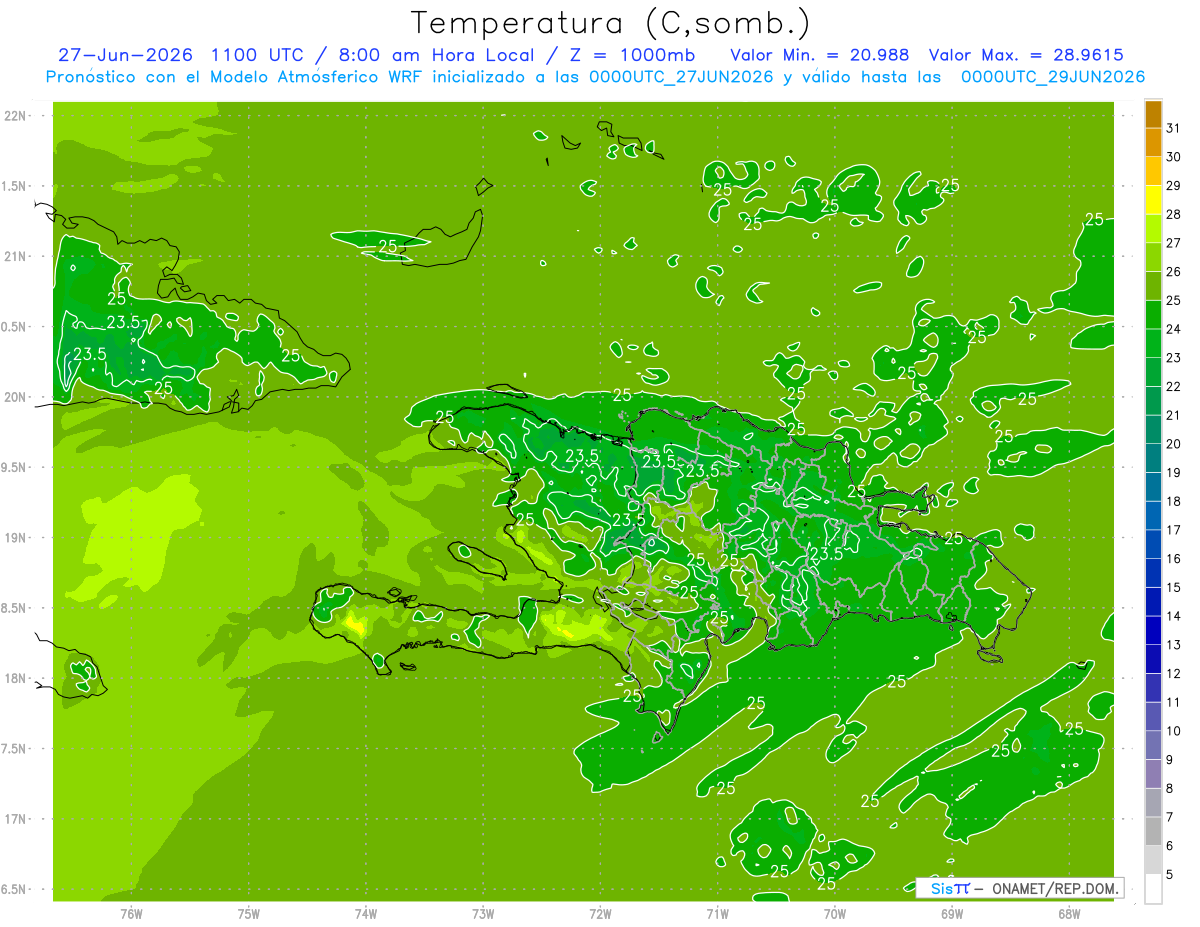Click colorbar label '8'
This screenshot has width=1200, height=927.
coord(1170,789)
